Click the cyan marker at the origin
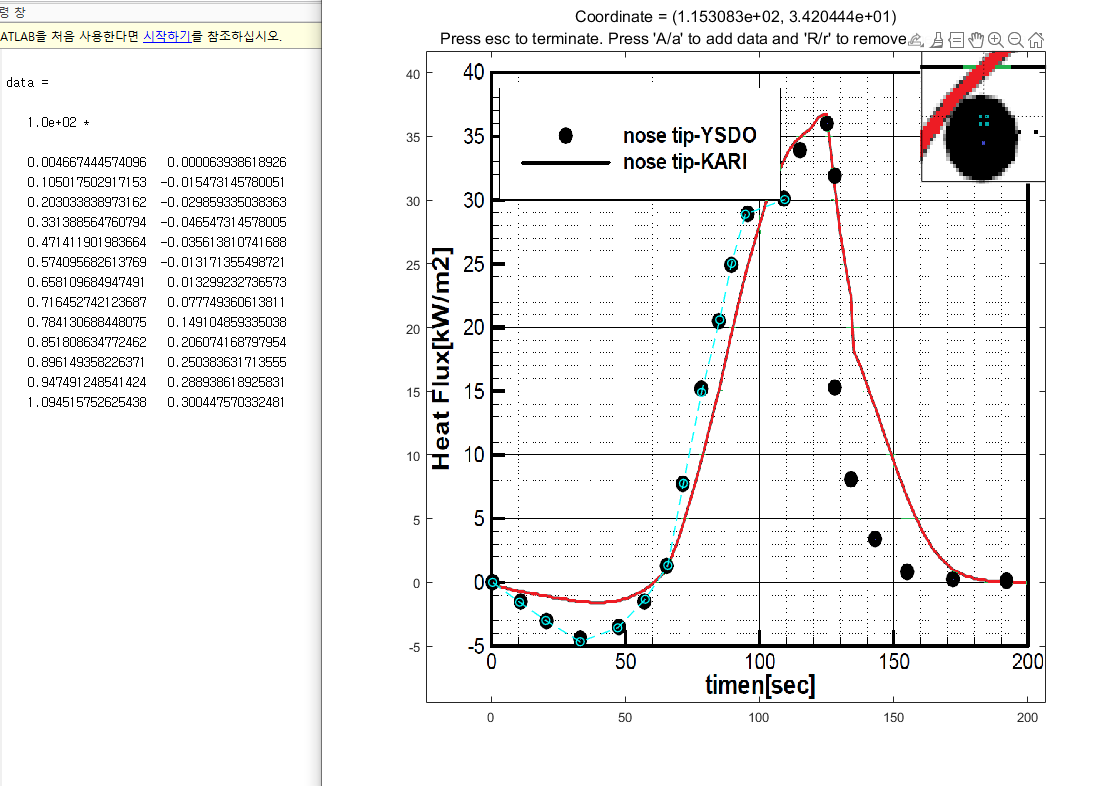 click(491, 582)
